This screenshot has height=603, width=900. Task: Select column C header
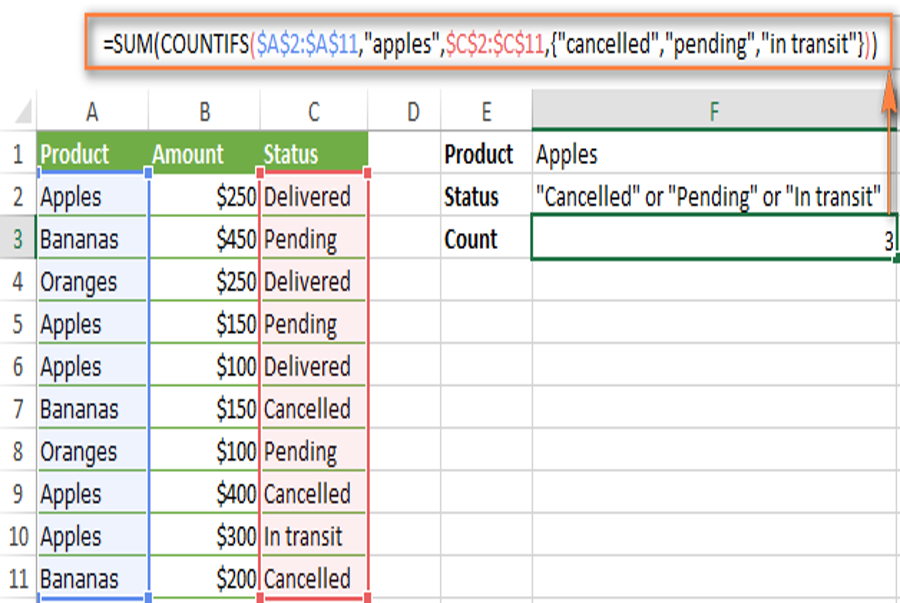(313, 111)
